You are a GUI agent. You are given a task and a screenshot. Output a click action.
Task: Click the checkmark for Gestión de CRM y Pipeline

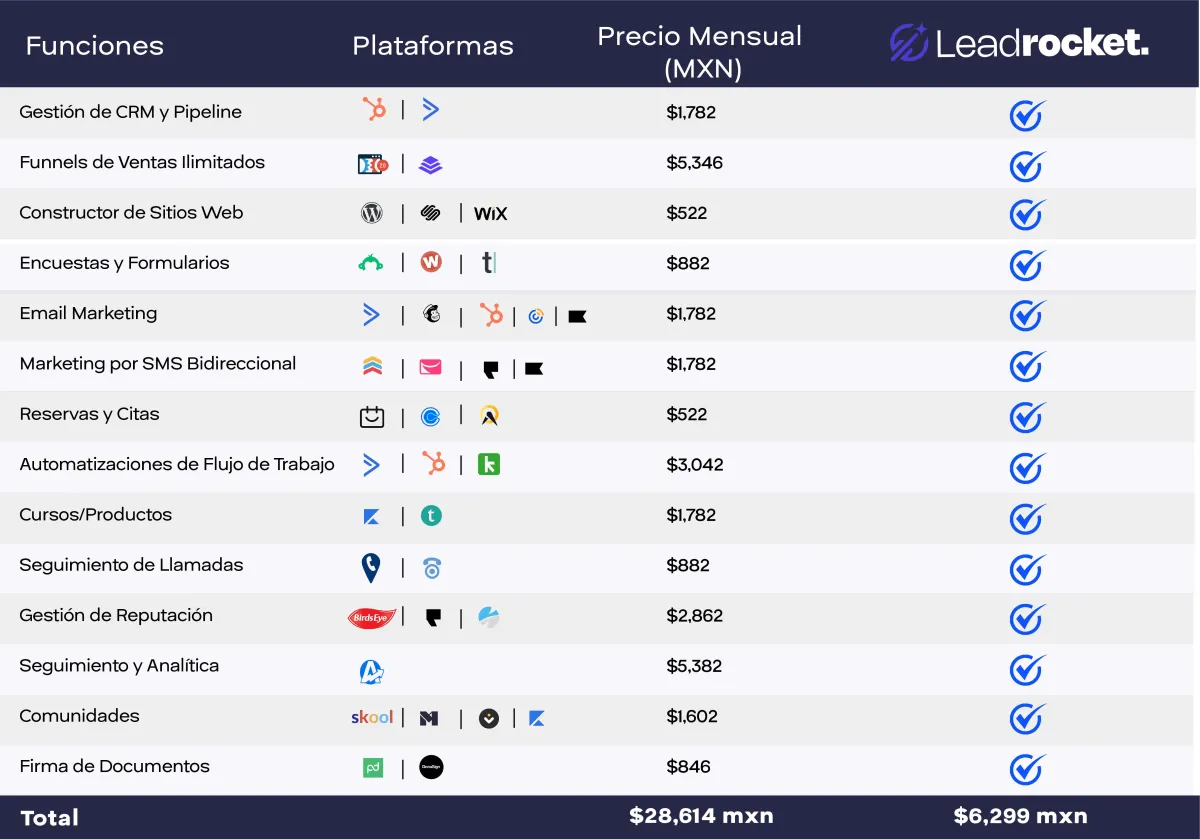[x=1027, y=115]
